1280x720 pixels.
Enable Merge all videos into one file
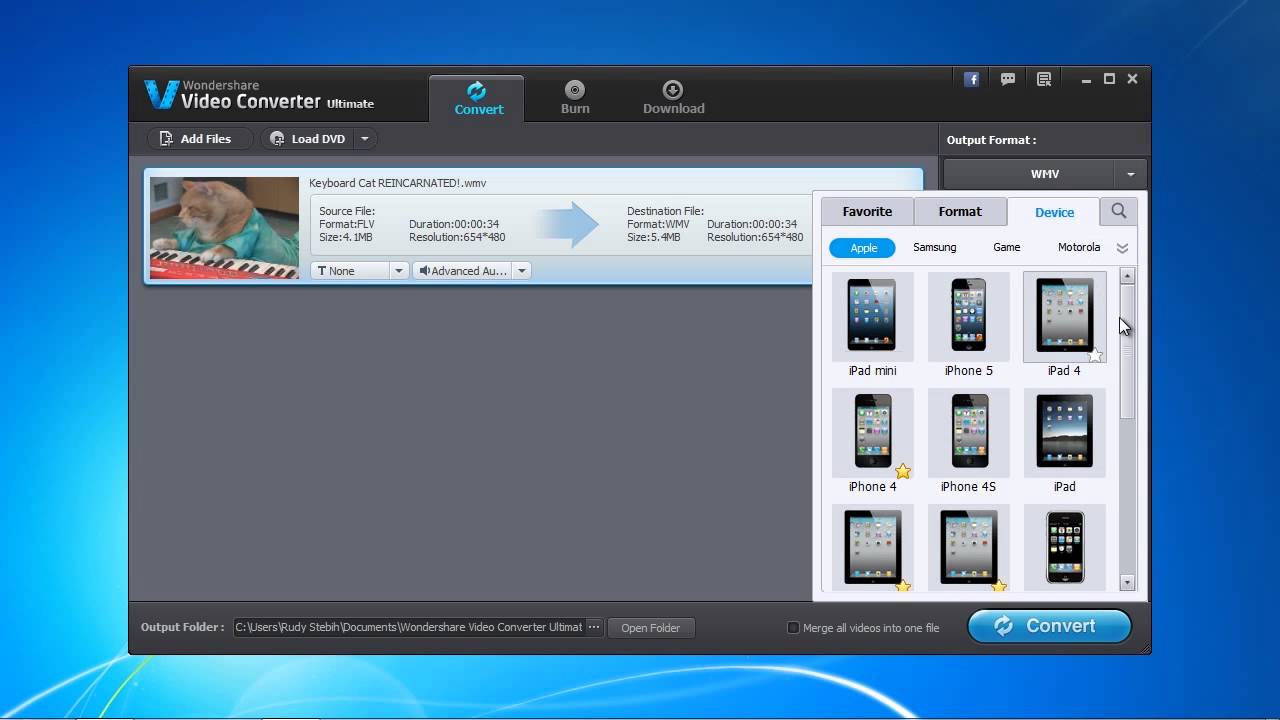click(793, 628)
